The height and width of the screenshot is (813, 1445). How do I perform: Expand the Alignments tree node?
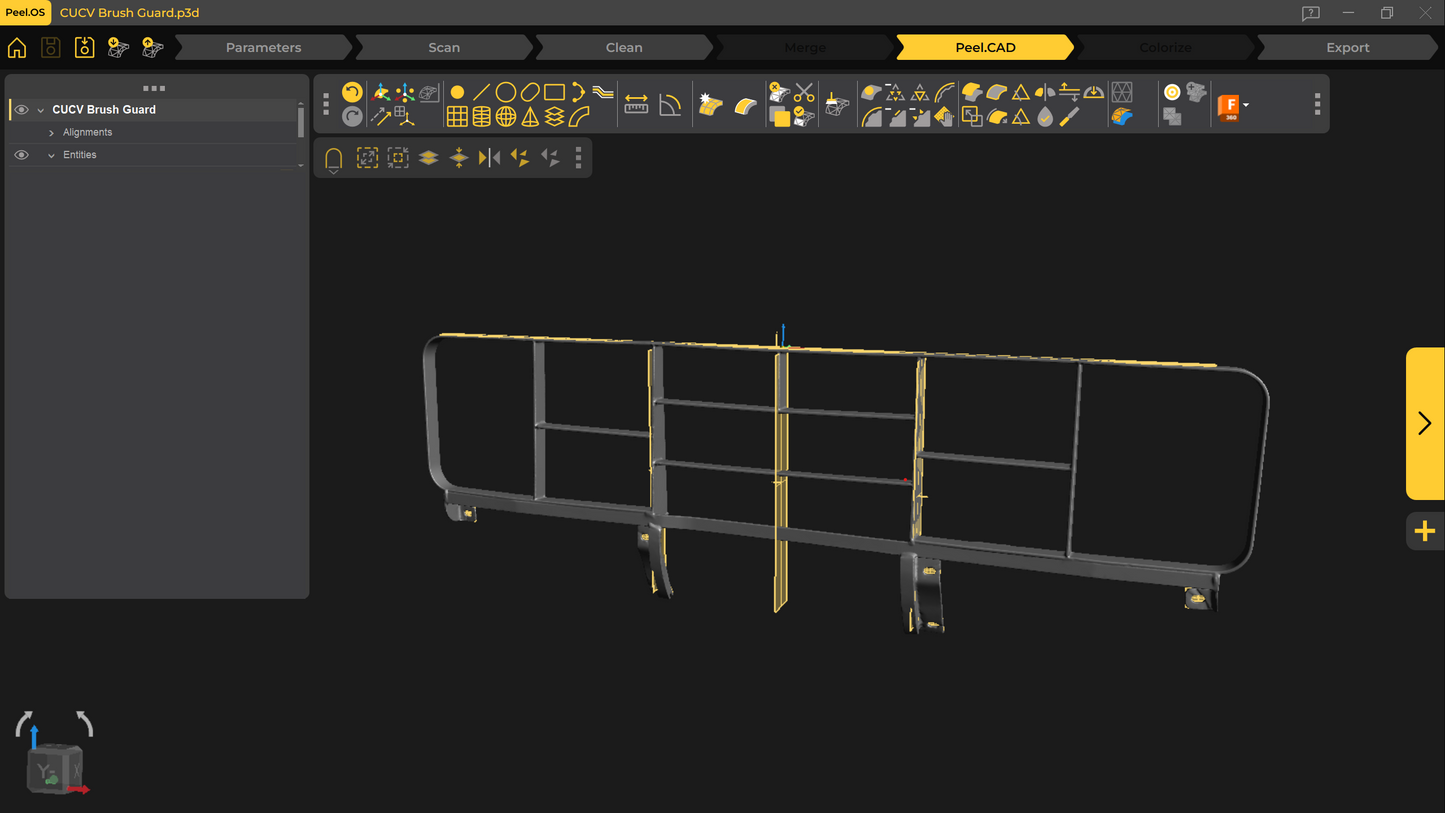click(x=52, y=133)
